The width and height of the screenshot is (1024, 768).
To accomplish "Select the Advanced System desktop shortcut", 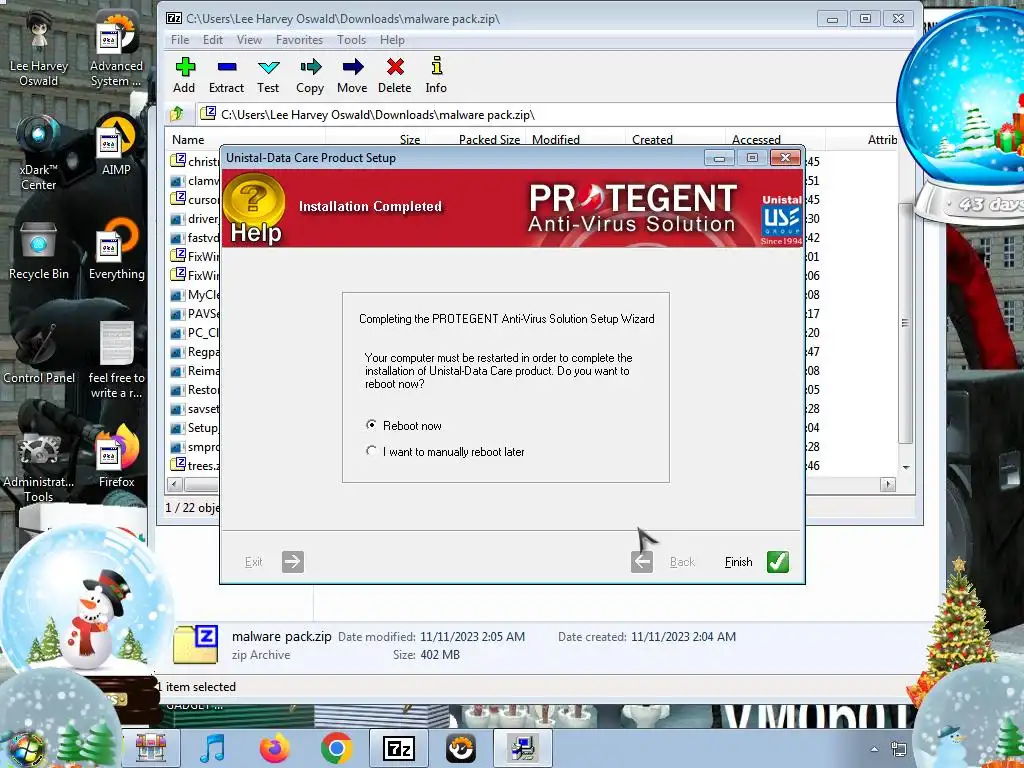I will [x=116, y=49].
